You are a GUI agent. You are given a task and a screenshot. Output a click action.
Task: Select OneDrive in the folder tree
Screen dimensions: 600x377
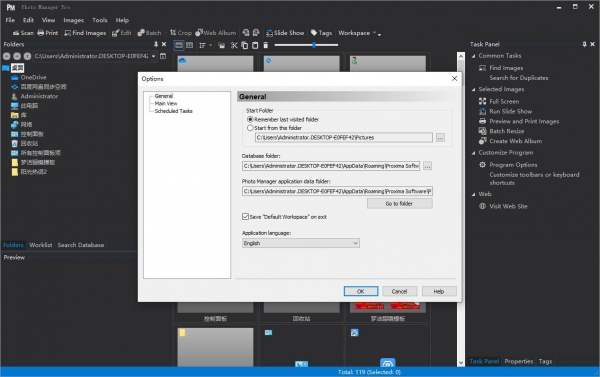click(33, 77)
